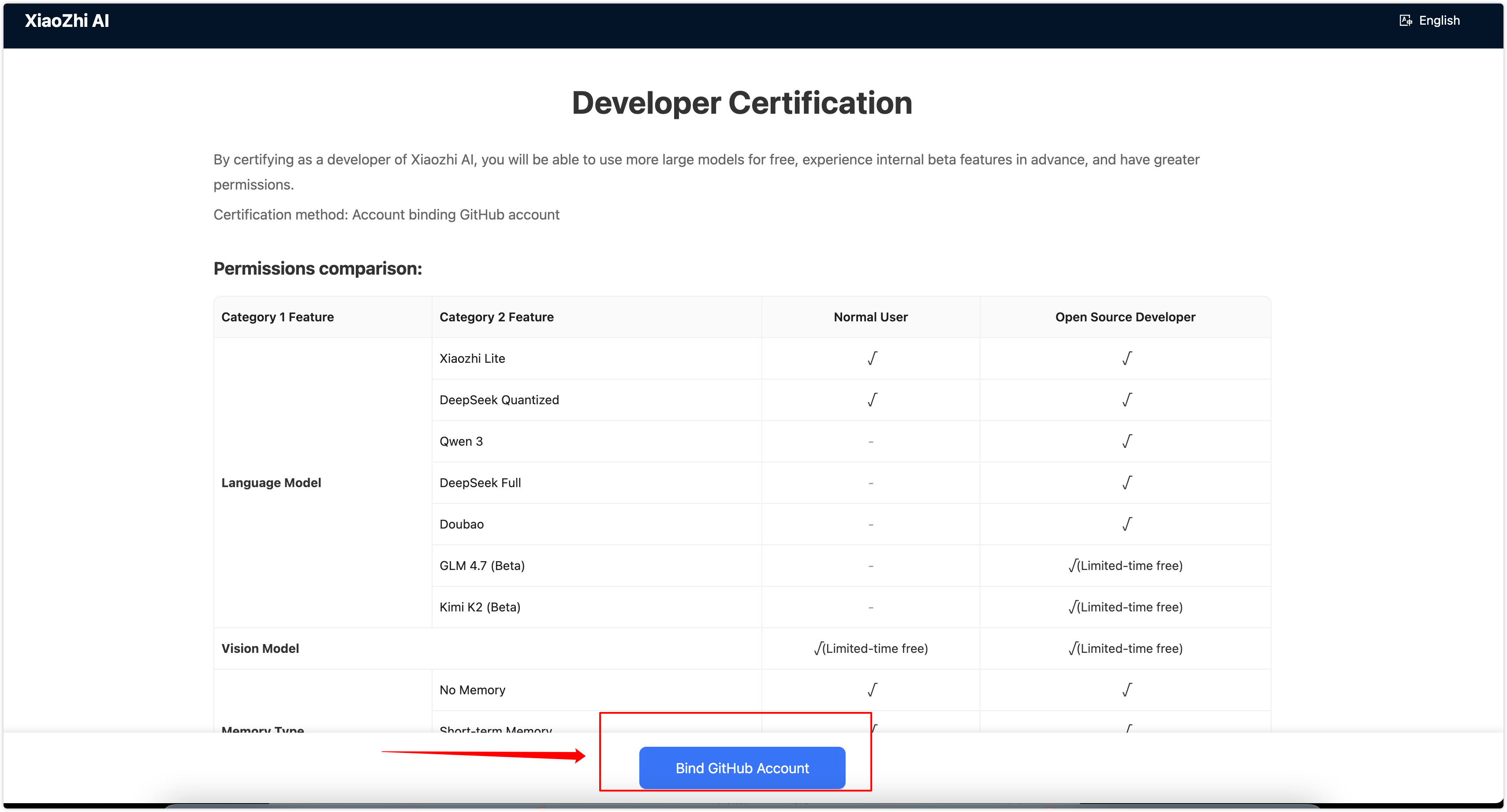Click the Normal User column header

point(870,317)
